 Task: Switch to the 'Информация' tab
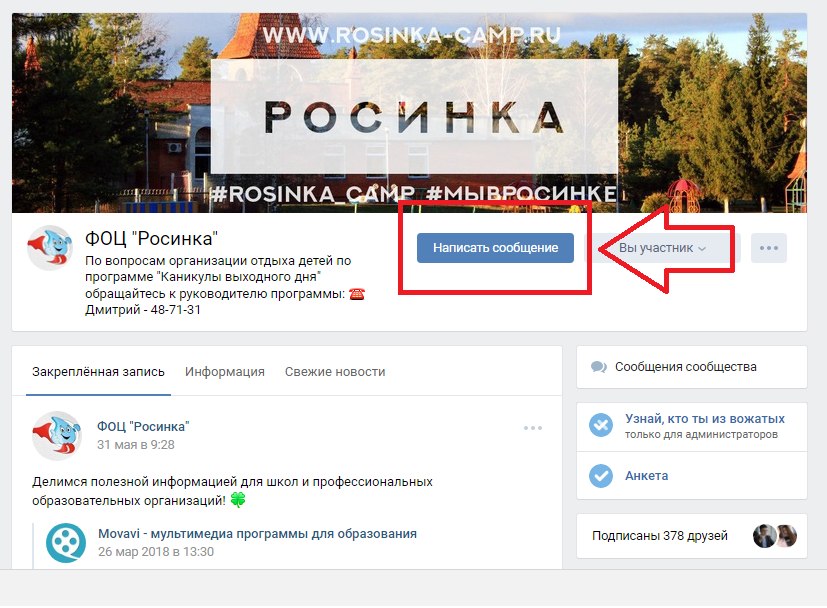click(225, 372)
